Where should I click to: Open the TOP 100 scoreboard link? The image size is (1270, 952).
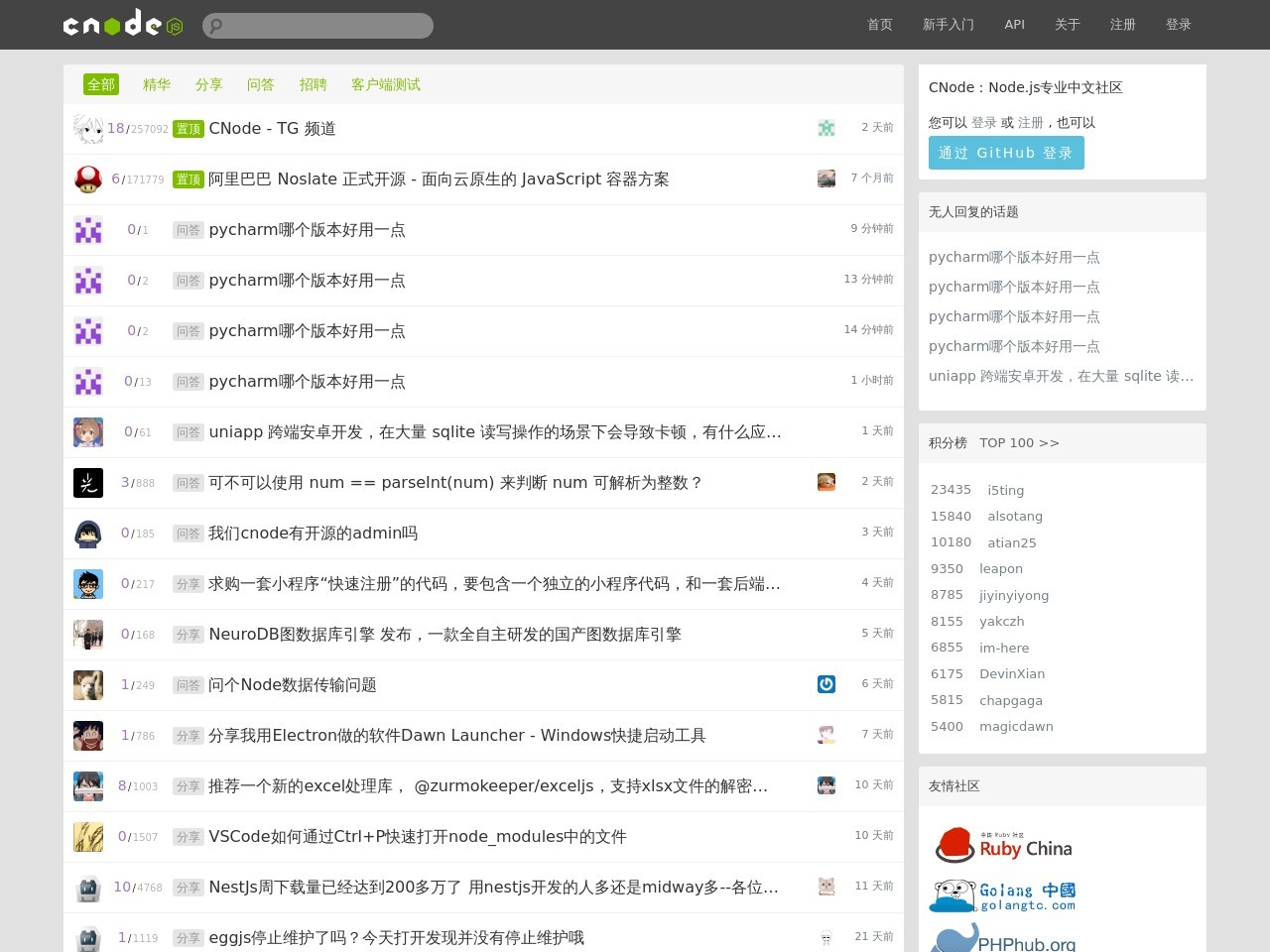(x=1019, y=442)
